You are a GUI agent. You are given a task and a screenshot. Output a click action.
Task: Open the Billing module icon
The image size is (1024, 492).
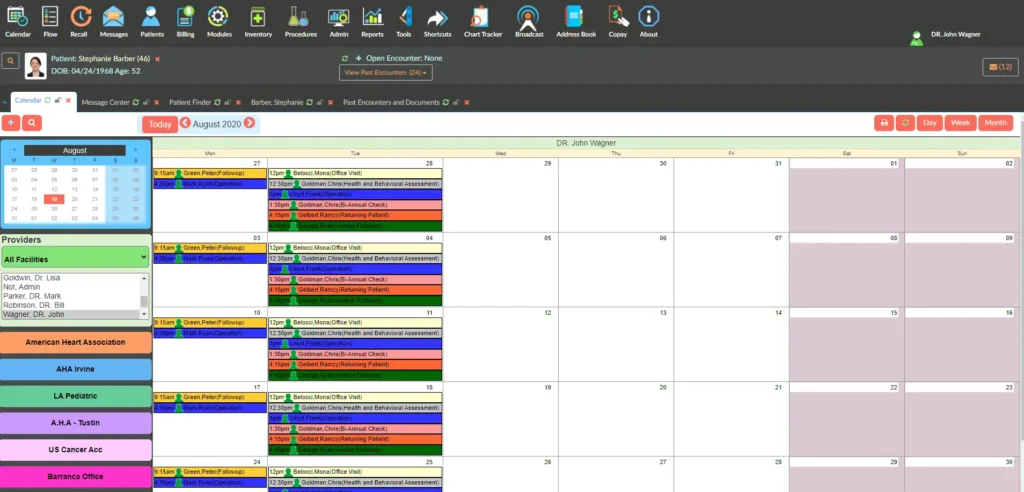185,20
